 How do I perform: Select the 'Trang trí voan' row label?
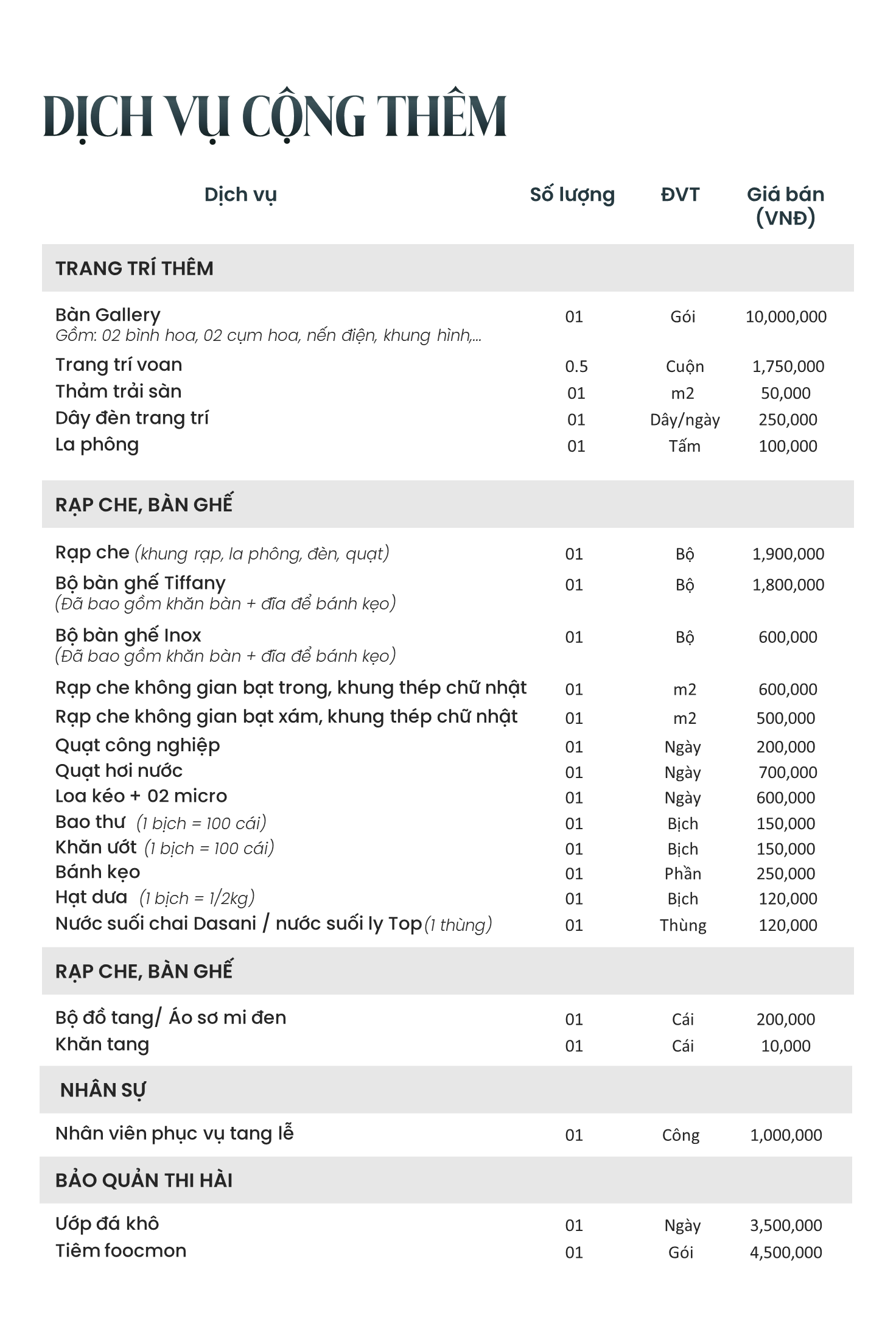(119, 365)
